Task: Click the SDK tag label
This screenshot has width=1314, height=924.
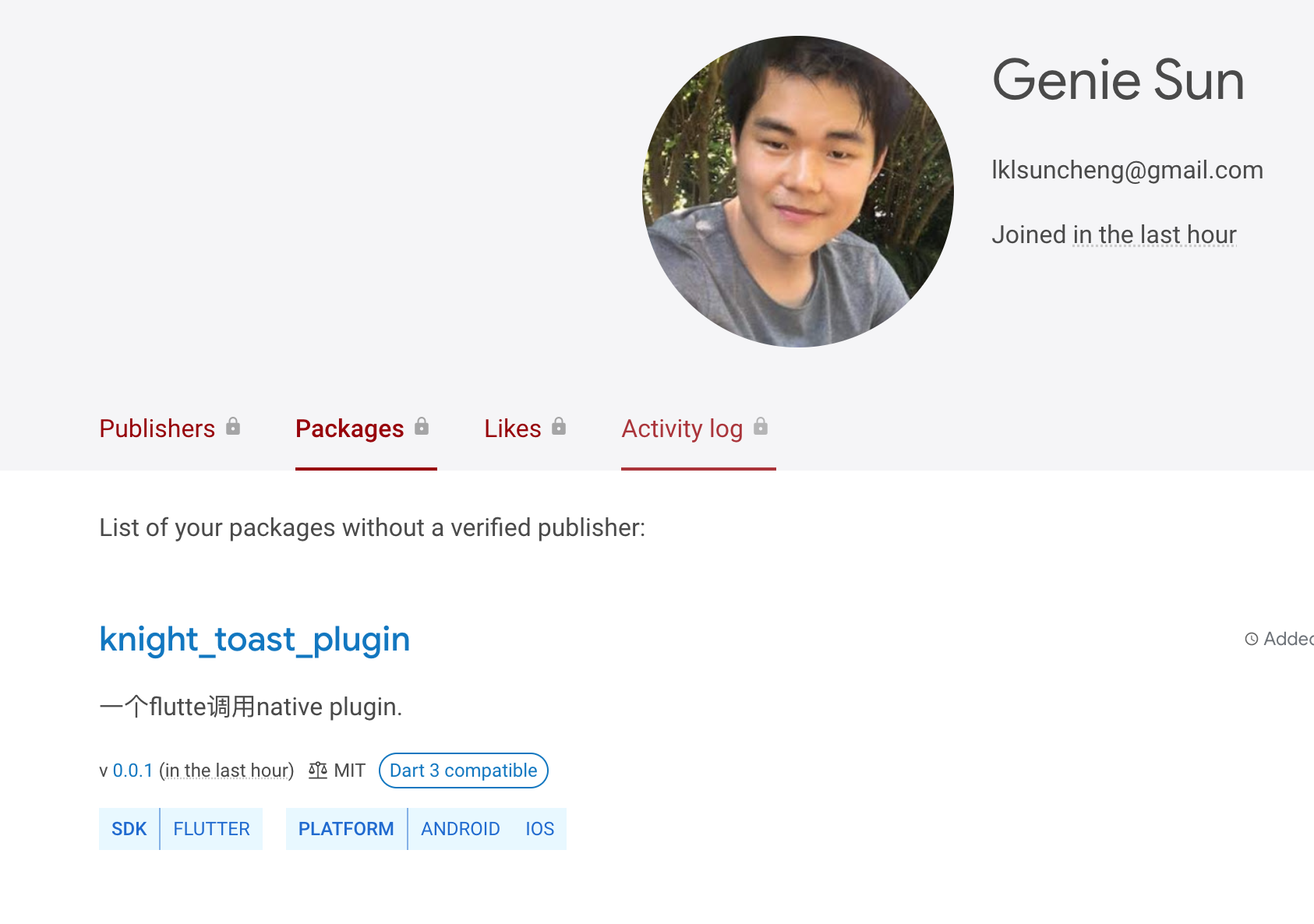Action: click(x=129, y=829)
